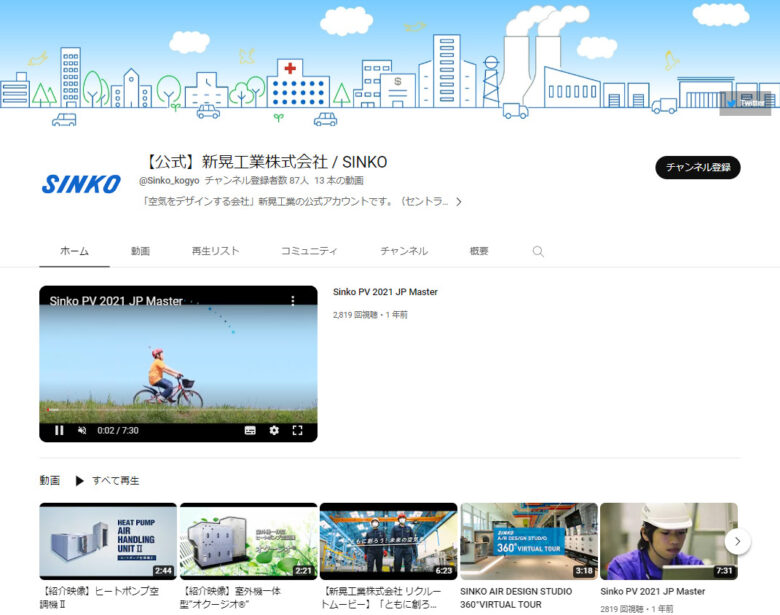780x615 pixels.
Task: Open the recruit movie thumbnail 6:23
Action: pyautogui.click(x=389, y=541)
